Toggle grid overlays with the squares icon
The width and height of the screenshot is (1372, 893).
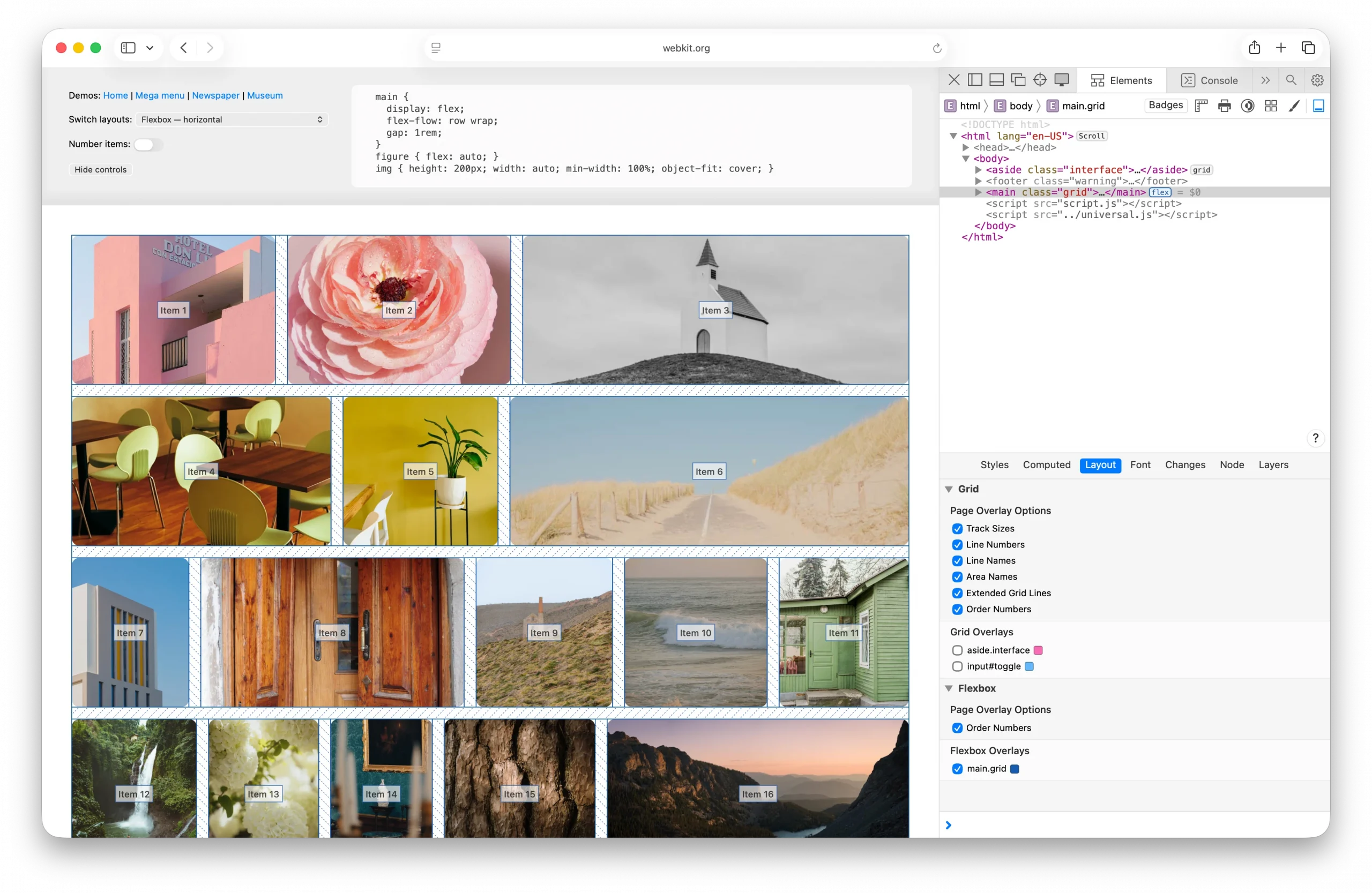click(x=1271, y=106)
